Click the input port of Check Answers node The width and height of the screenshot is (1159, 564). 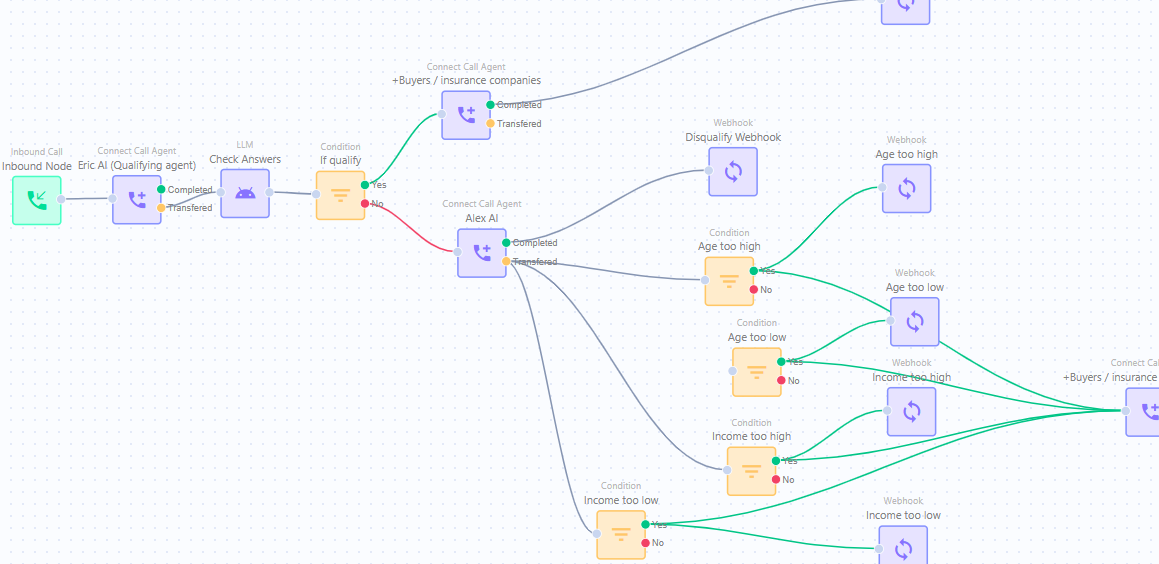click(x=220, y=192)
